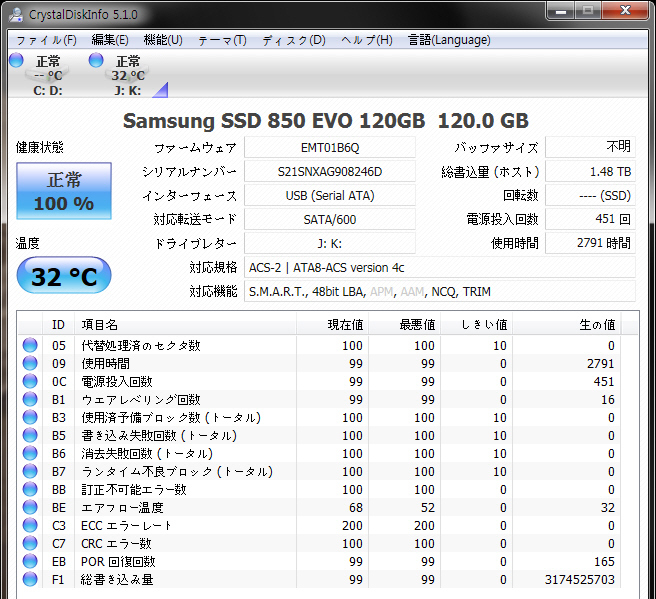Click the 現在値 column header

tap(332, 325)
